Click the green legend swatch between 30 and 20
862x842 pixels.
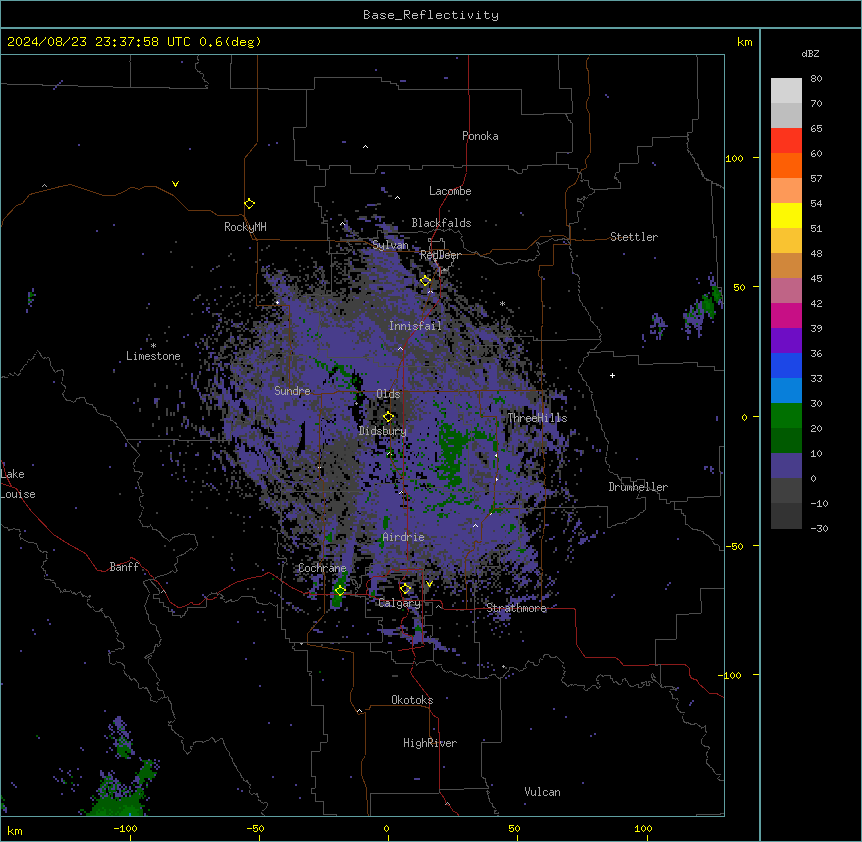786,416
